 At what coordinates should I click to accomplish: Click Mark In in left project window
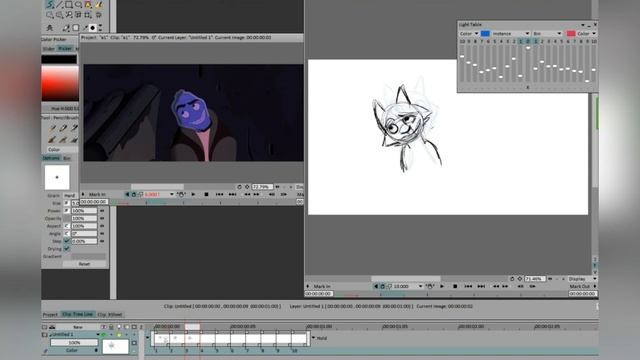[97, 194]
